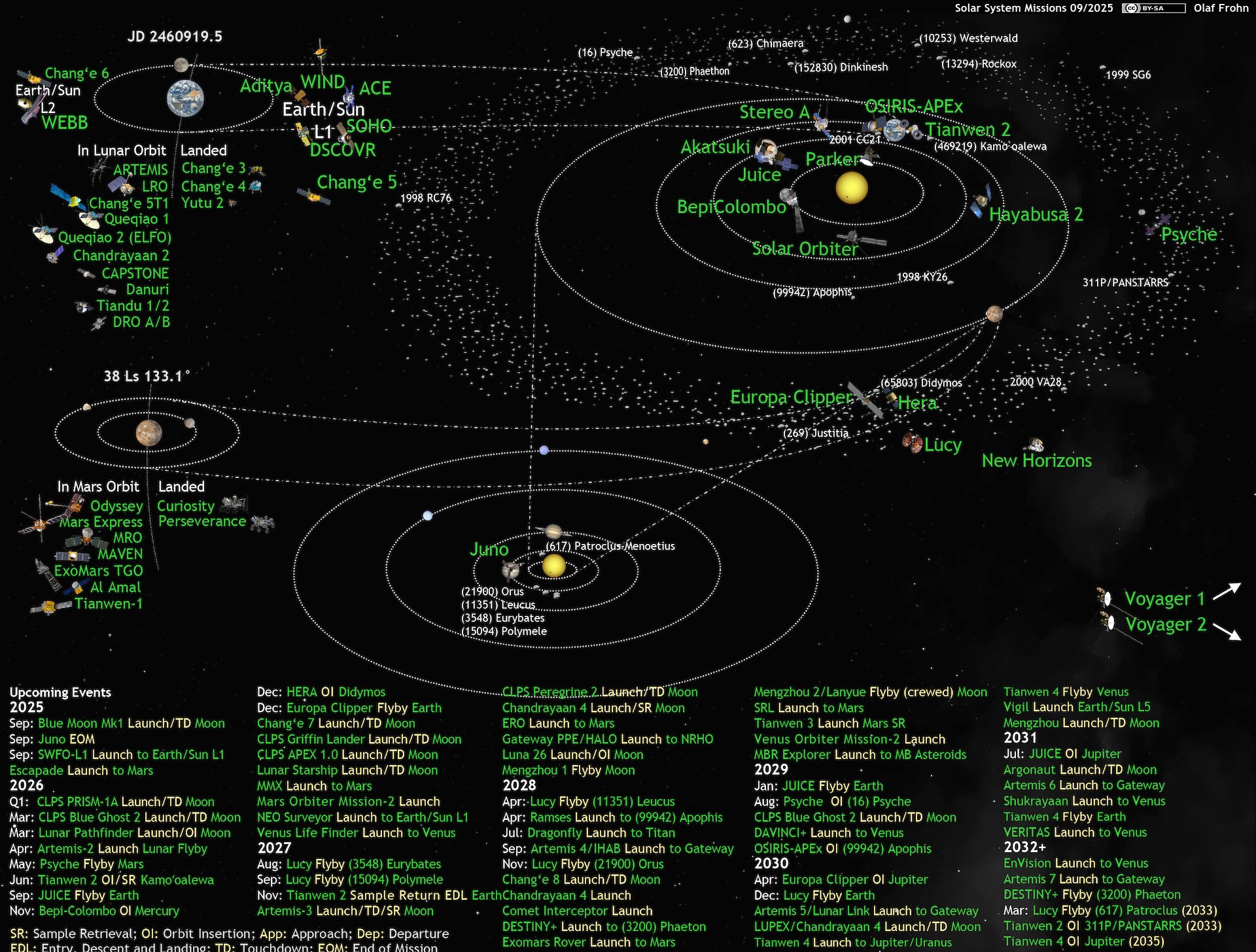The height and width of the screenshot is (952, 1256).
Task: Click the Lucy spacecraft icon
Action: coord(912,443)
